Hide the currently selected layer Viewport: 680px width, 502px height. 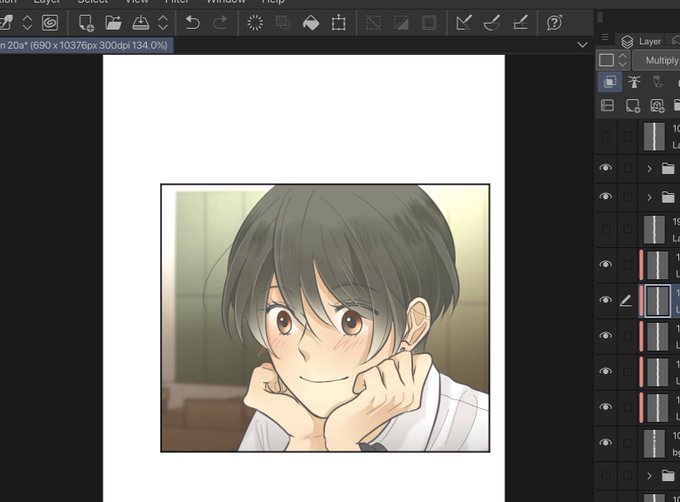[x=605, y=300]
